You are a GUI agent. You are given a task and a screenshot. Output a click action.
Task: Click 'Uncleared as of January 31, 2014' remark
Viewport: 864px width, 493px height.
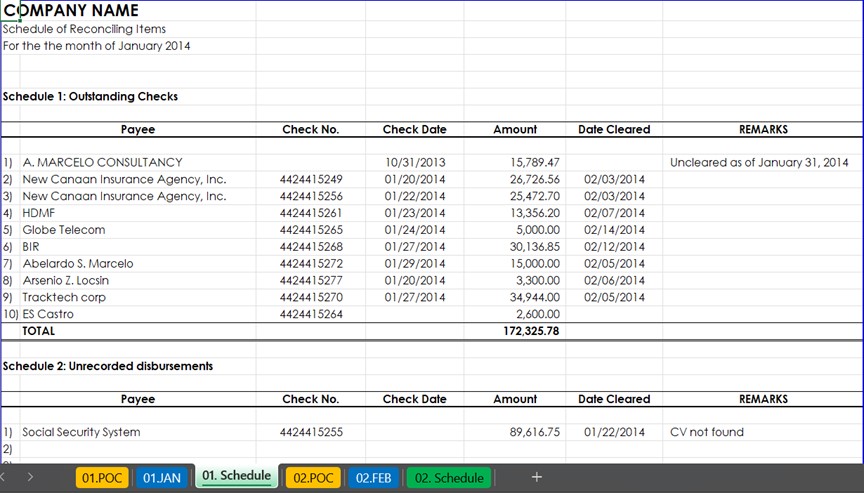pyautogui.click(x=759, y=162)
